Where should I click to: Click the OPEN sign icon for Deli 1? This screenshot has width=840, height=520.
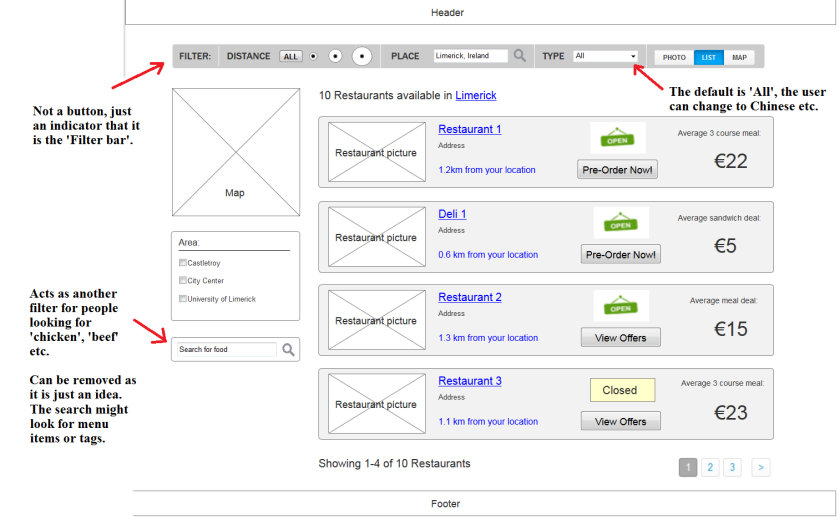tap(621, 223)
